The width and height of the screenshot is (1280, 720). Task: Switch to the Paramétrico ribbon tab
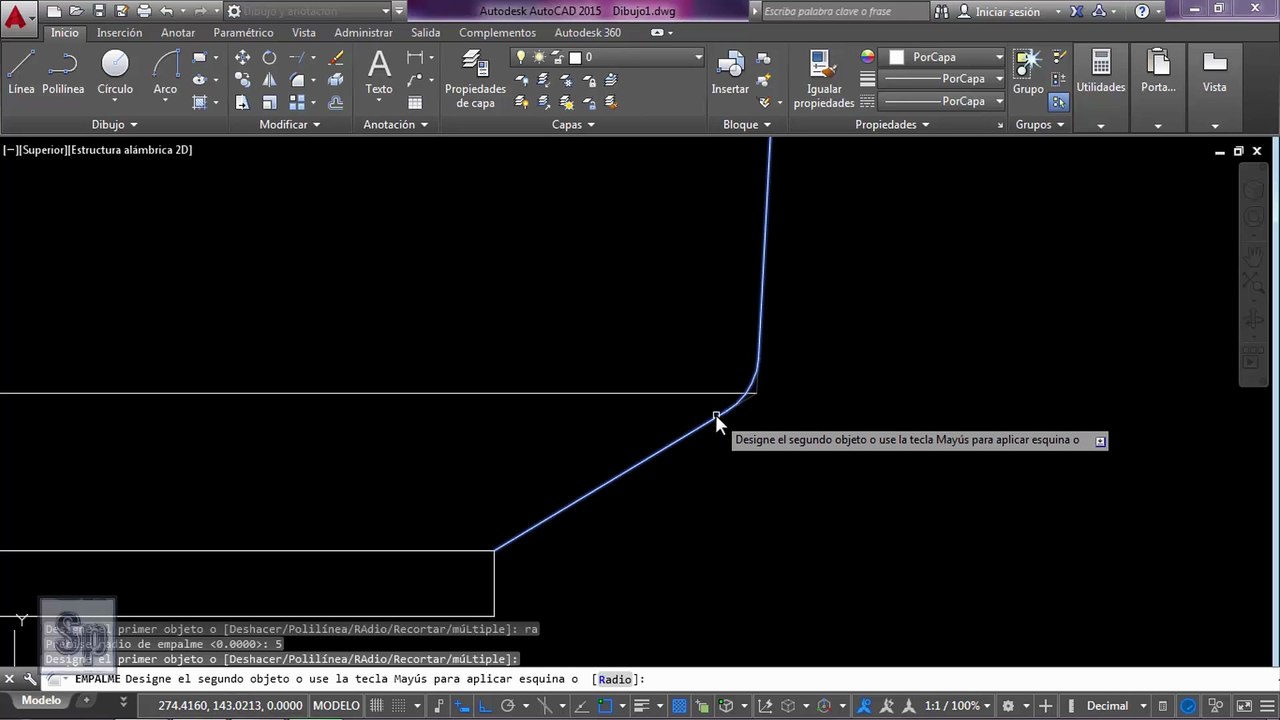pos(243,33)
